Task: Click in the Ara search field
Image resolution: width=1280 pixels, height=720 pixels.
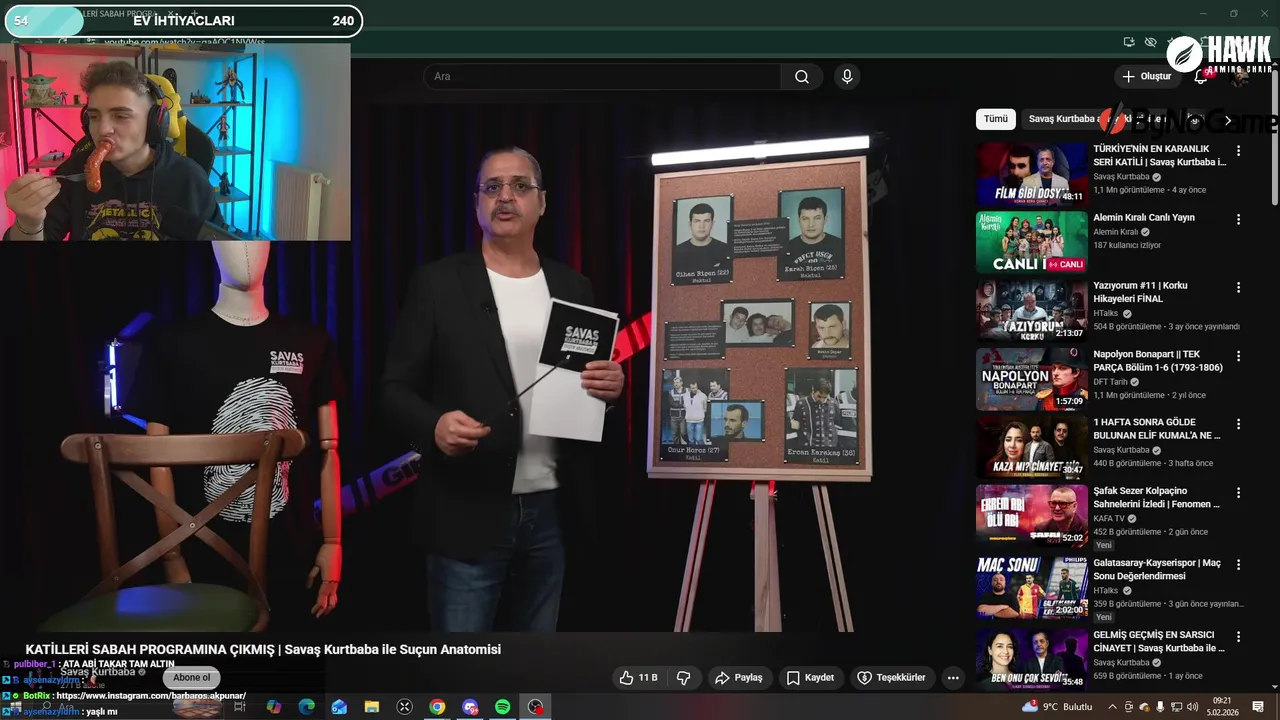Action: pyautogui.click(x=603, y=77)
